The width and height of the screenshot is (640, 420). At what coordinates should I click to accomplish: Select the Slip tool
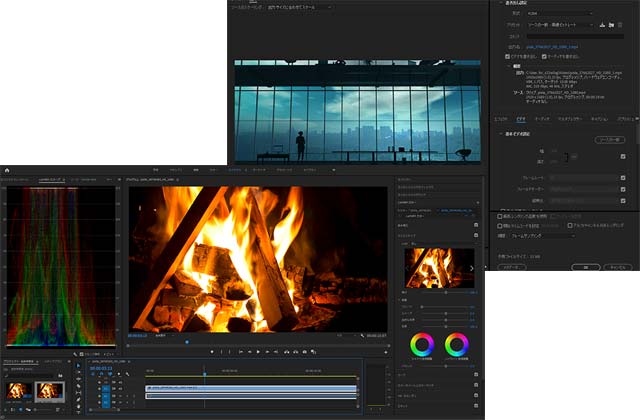click(x=78, y=393)
